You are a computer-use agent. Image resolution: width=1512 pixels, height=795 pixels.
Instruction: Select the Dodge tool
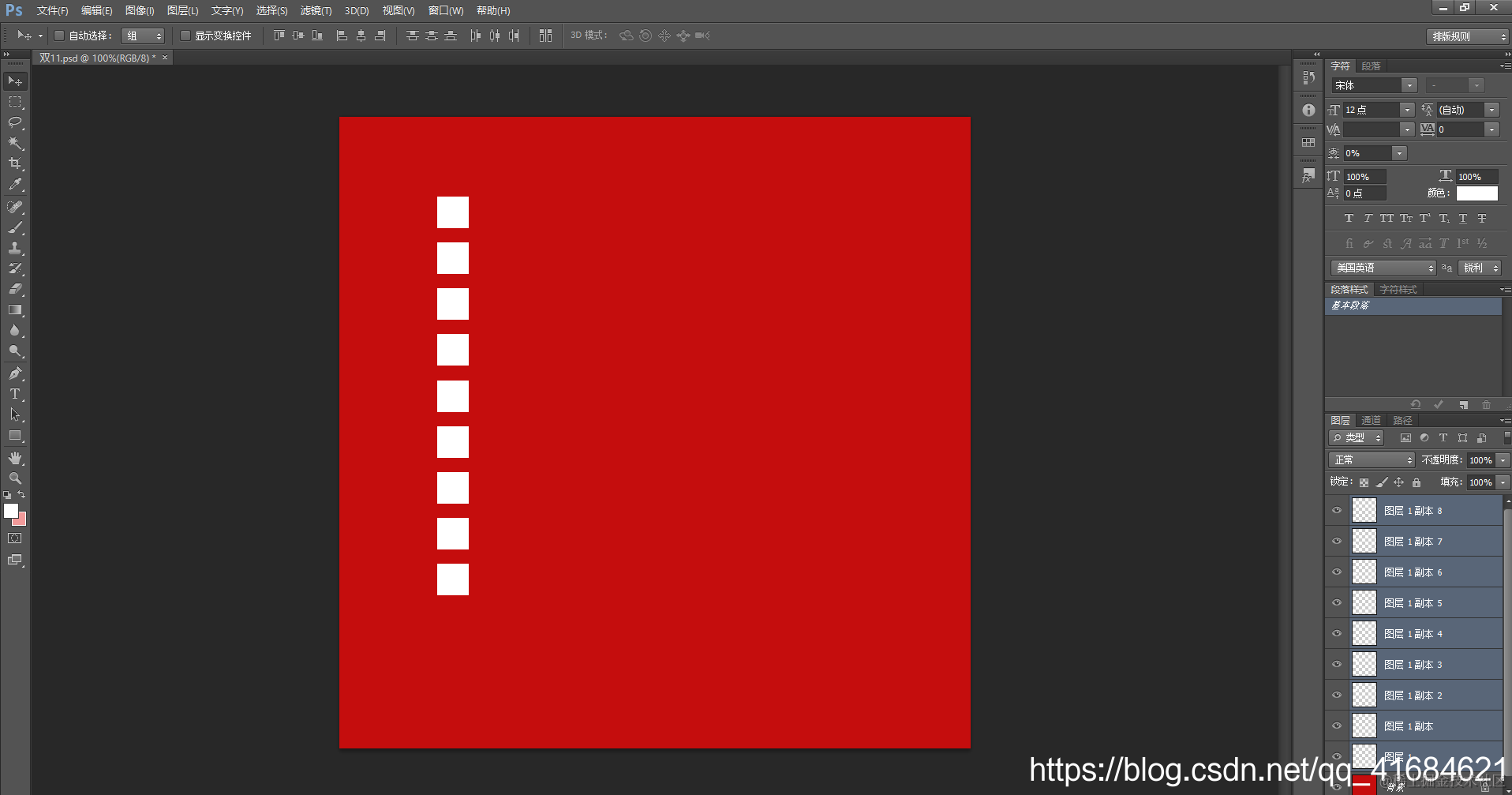15,351
